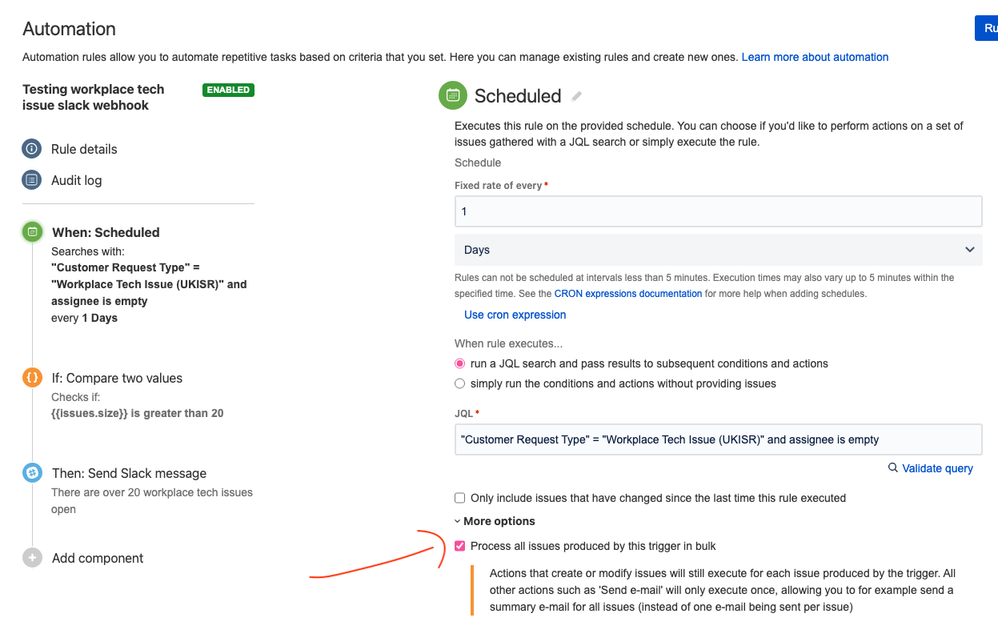Uncheck Process all issues in bulk

click(x=460, y=546)
